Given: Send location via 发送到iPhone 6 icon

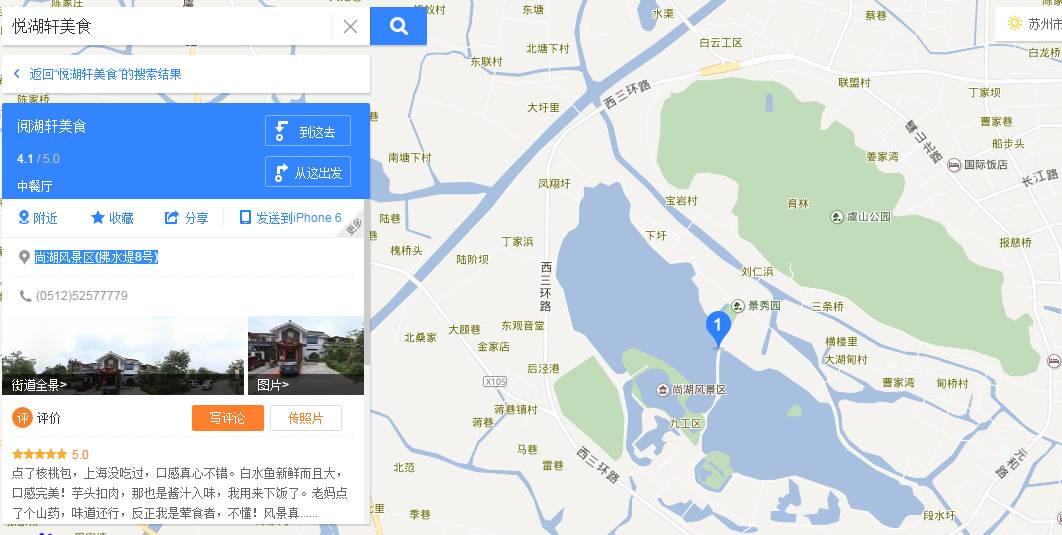Looking at the screenshot, I should 245,217.
